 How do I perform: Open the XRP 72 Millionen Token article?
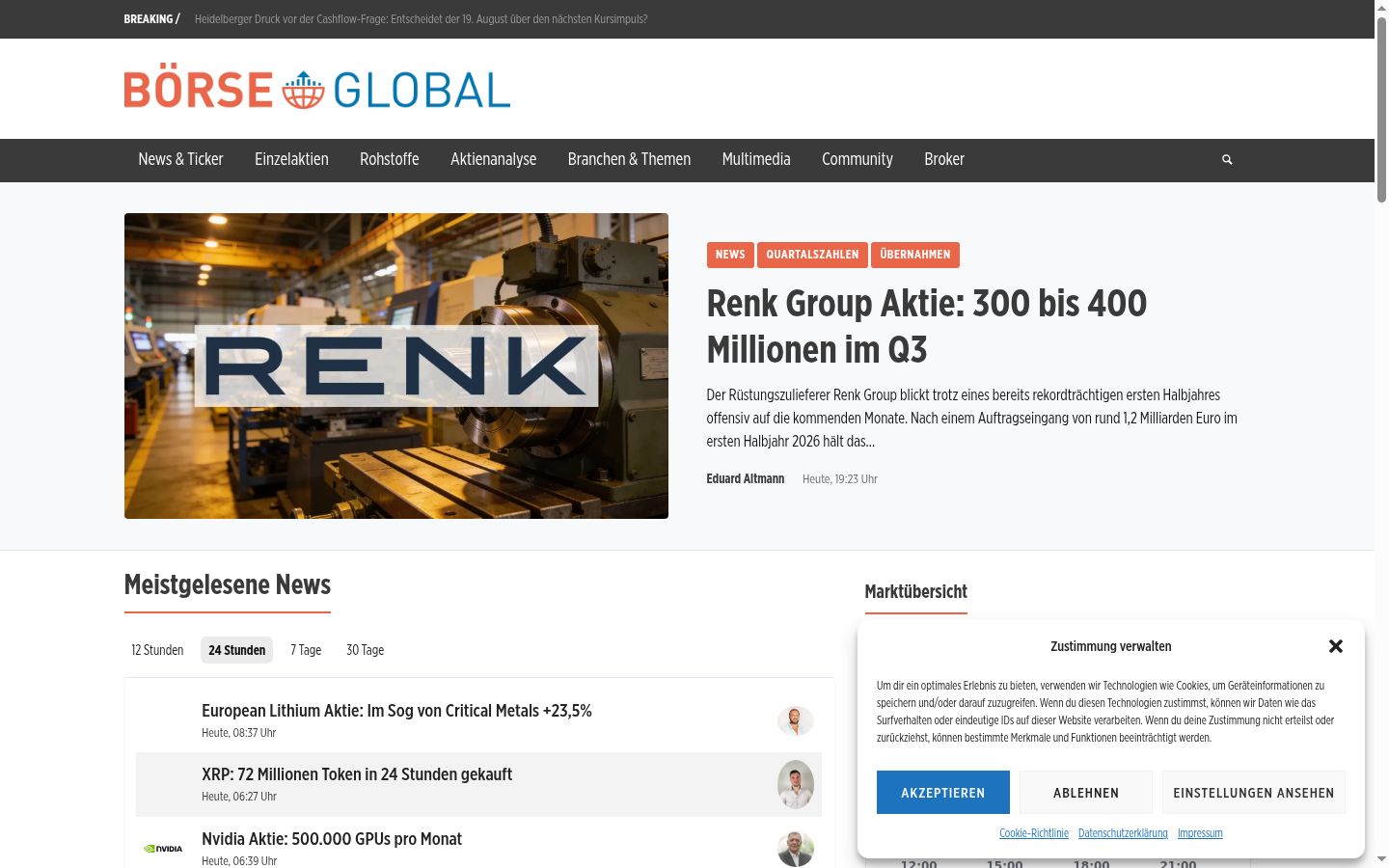tap(357, 774)
